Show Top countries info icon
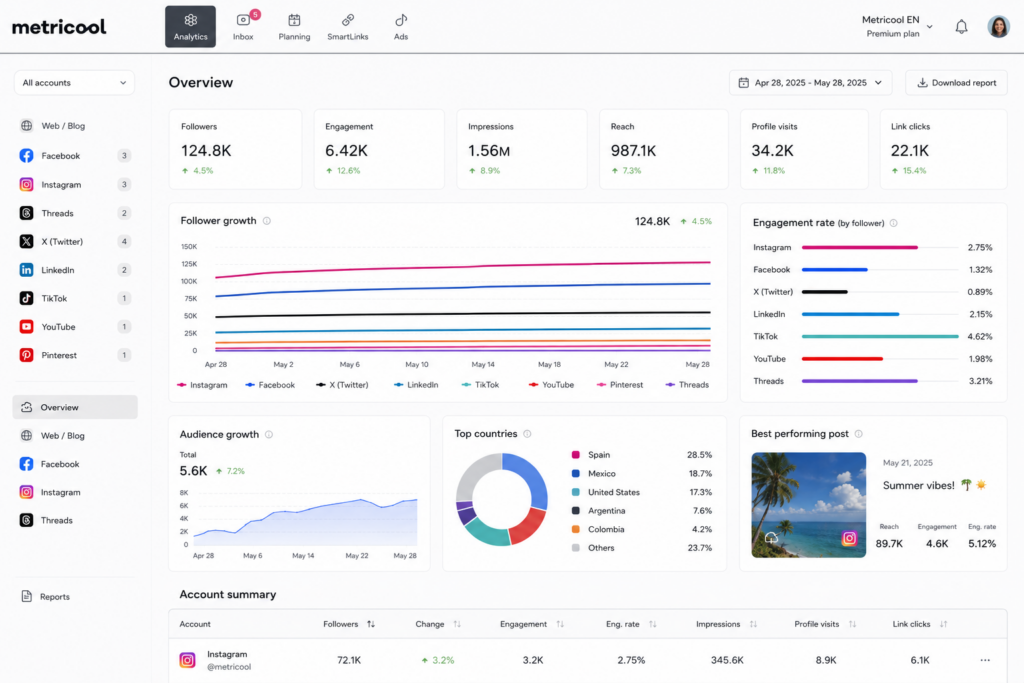1024x683 pixels. [x=527, y=434]
